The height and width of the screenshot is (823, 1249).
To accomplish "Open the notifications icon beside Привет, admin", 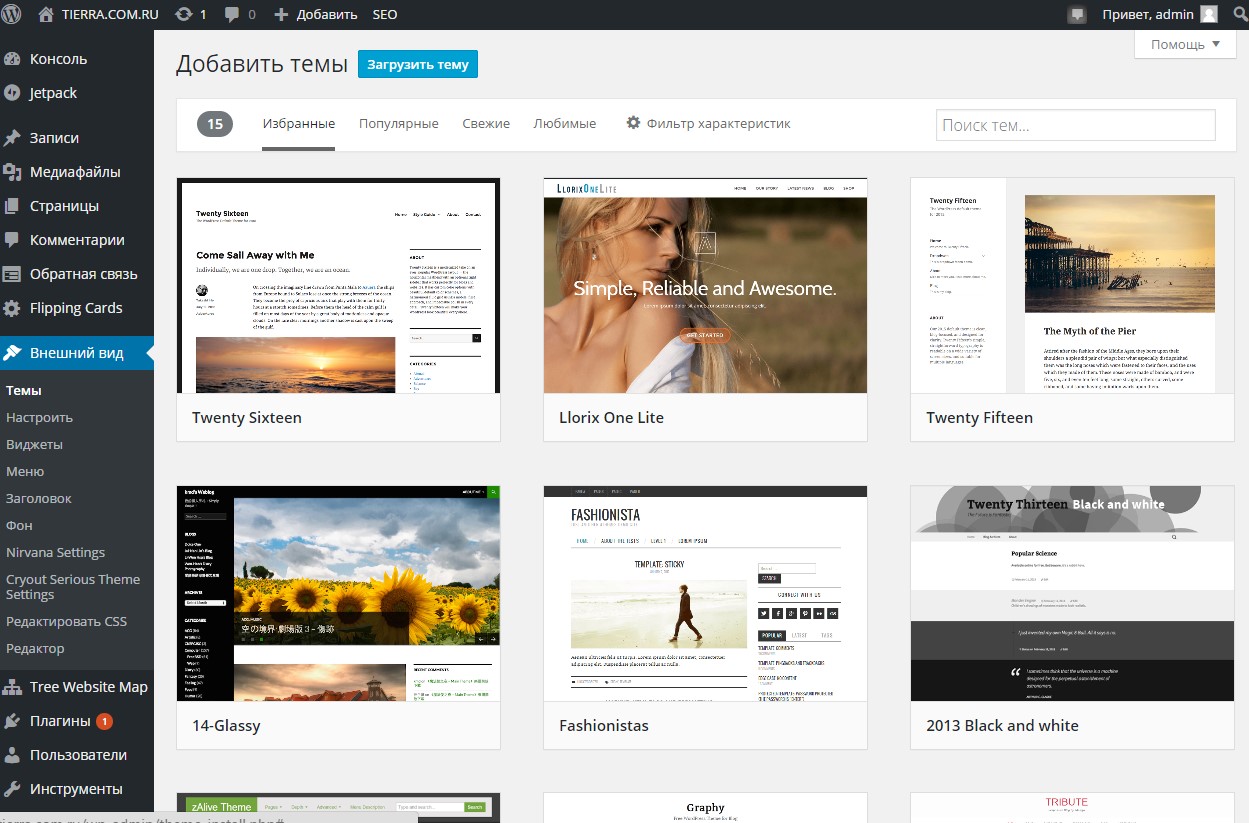I will tap(1077, 15).
